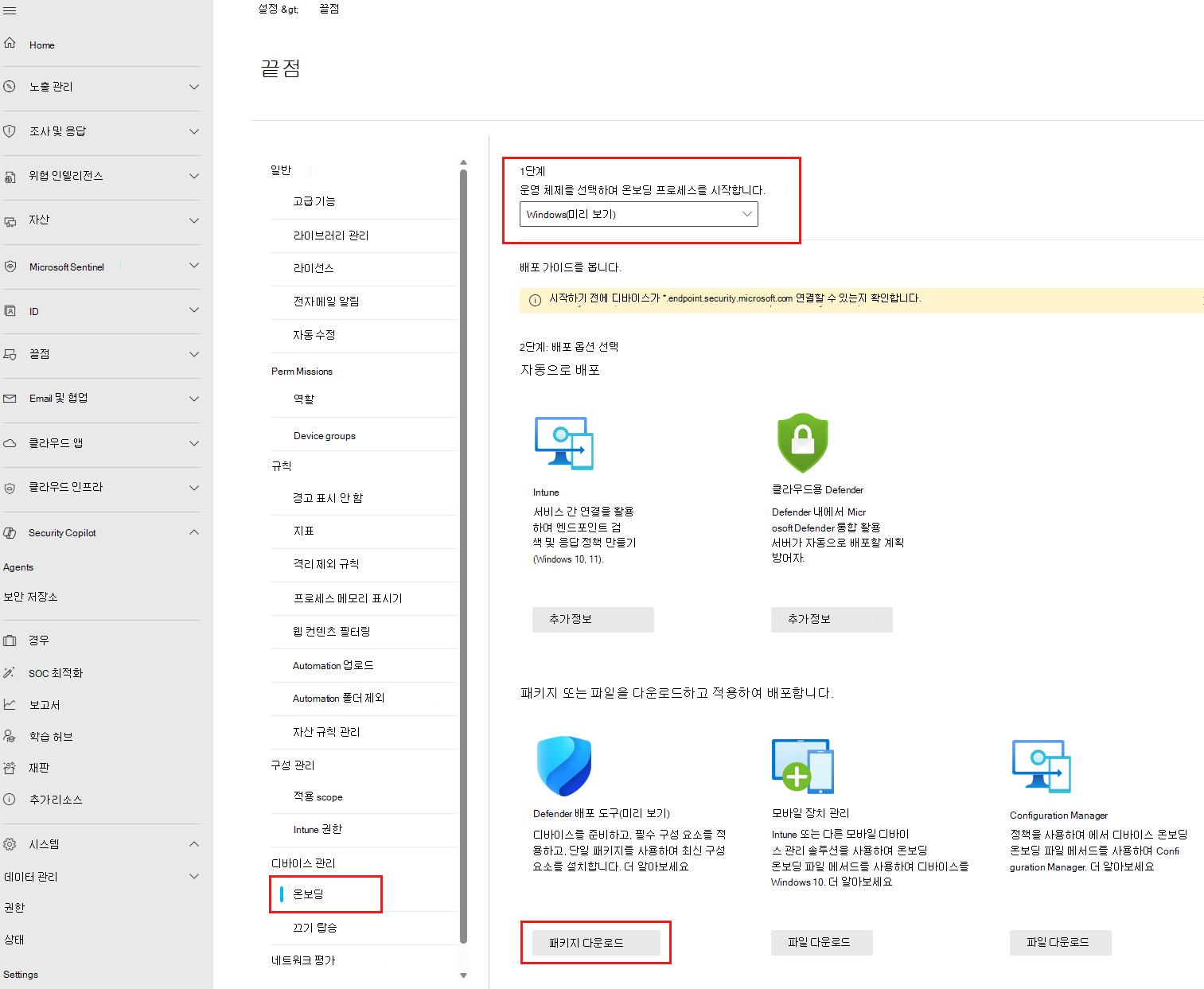Open Settings in sidebar
The height and width of the screenshot is (989, 1204).
click(x=21, y=975)
